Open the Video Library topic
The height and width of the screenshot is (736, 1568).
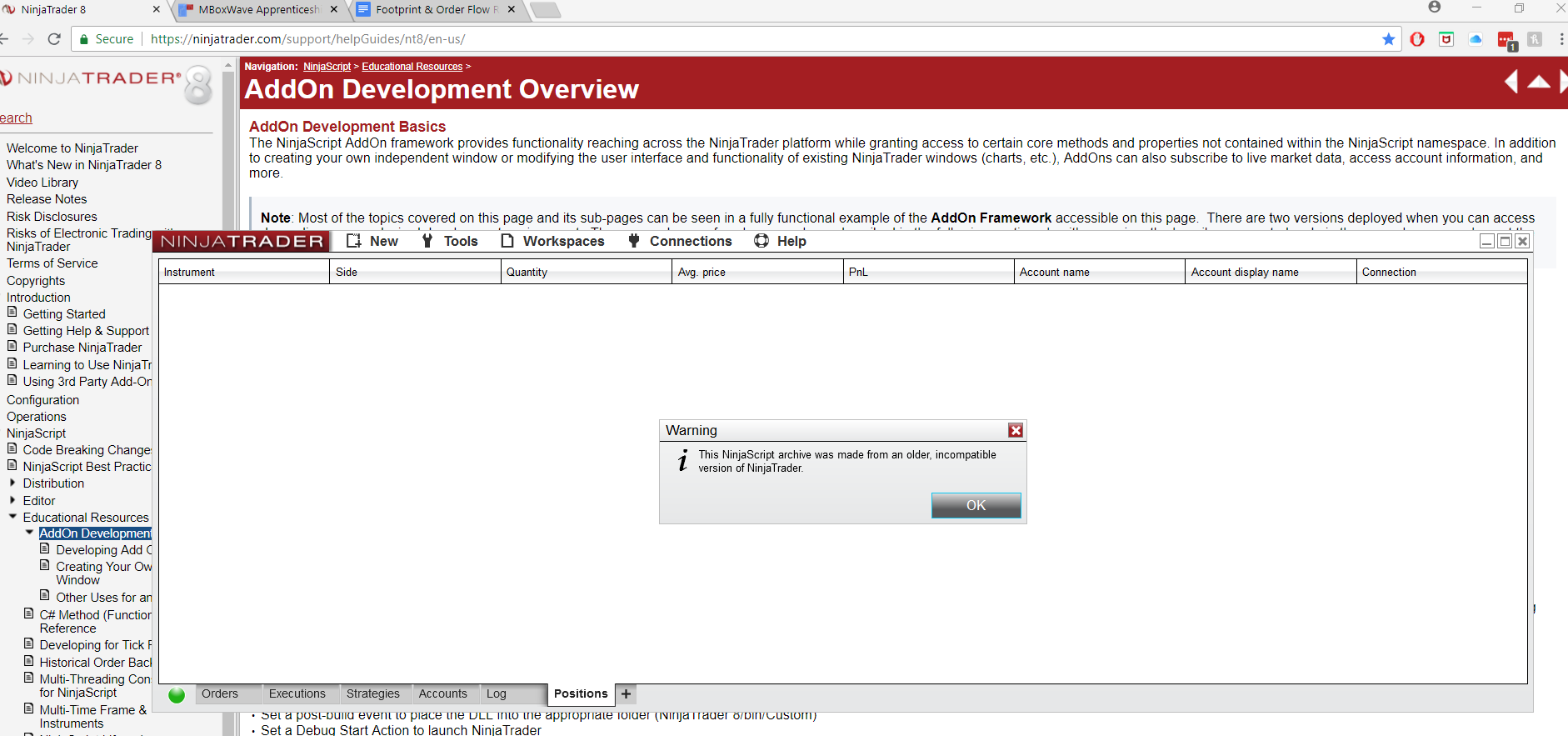(42, 183)
